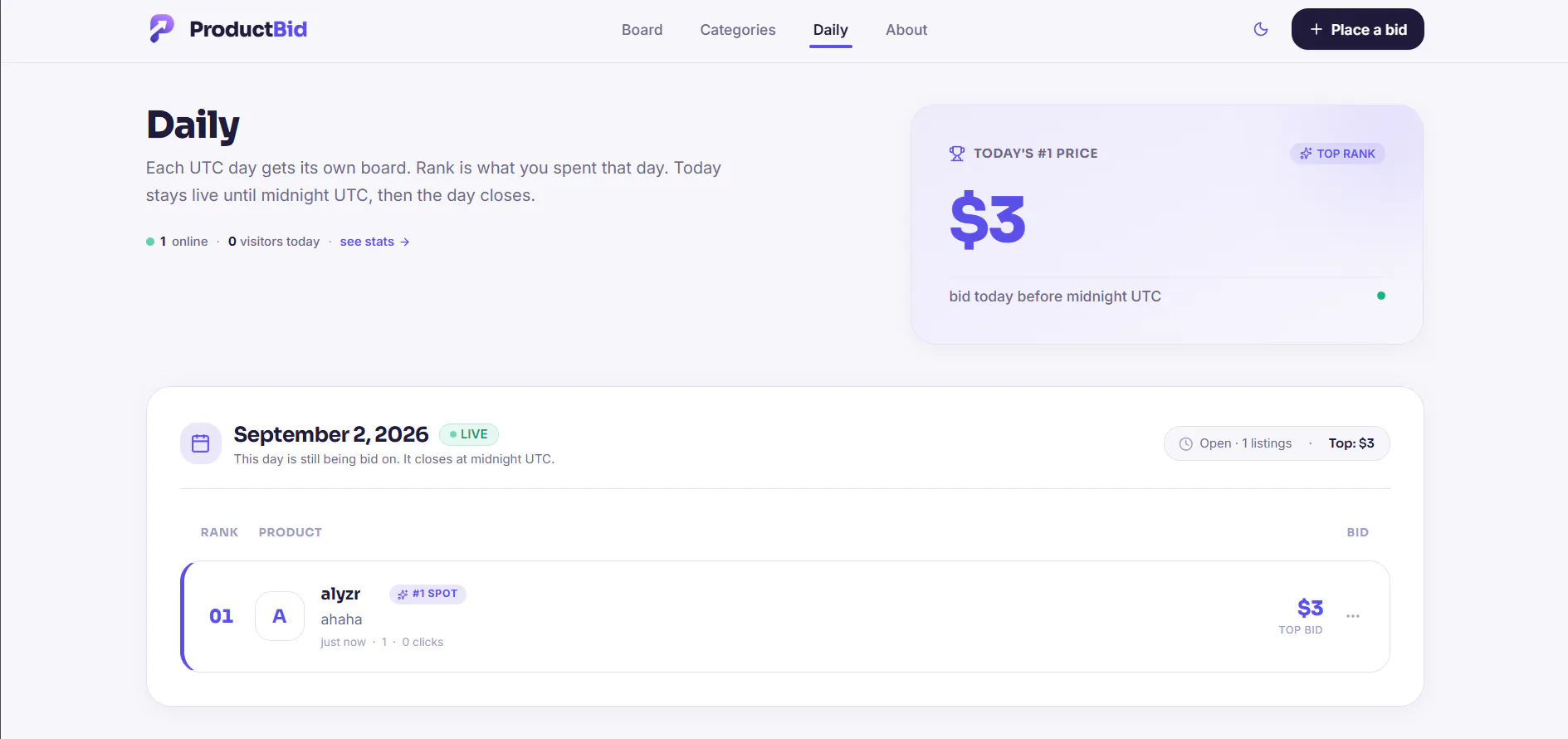Click the PRODUCT column header
This screenshot has height=739, width=1568.
pos(290,532)
